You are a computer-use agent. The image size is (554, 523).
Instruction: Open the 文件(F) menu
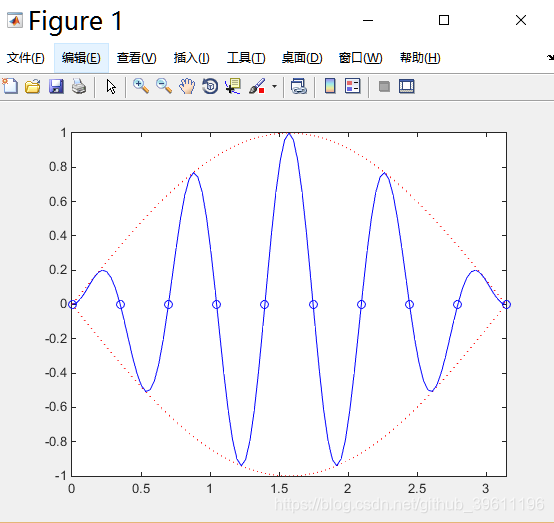click(x=25, y=58)
